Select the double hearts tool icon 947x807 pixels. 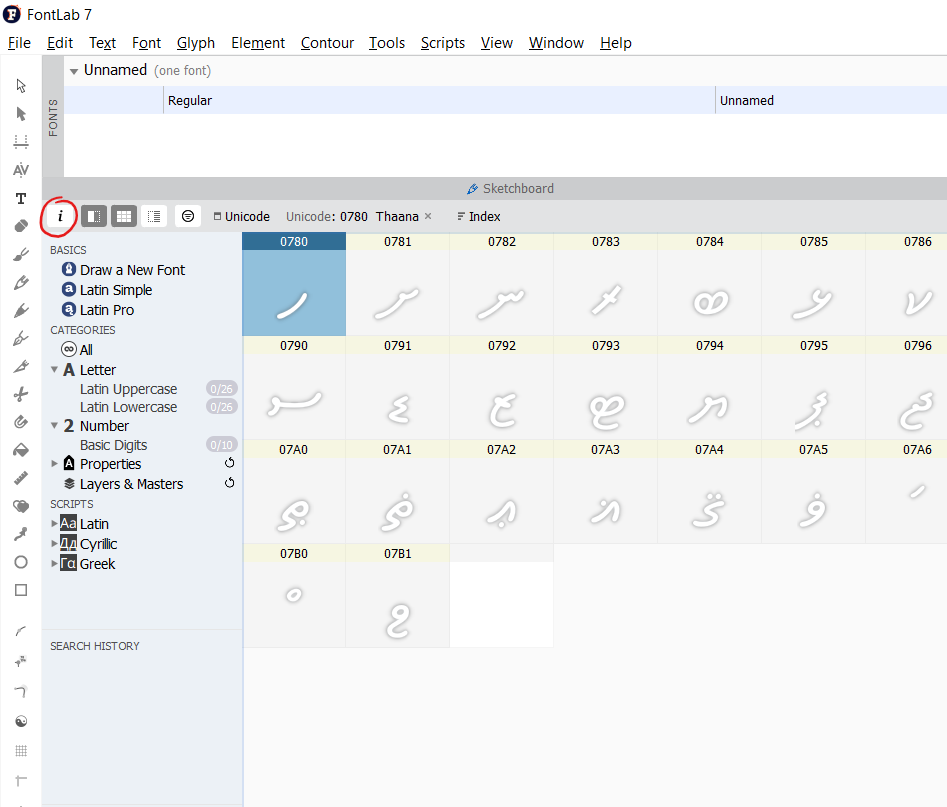pyautogui.click(x=21, y=506)
